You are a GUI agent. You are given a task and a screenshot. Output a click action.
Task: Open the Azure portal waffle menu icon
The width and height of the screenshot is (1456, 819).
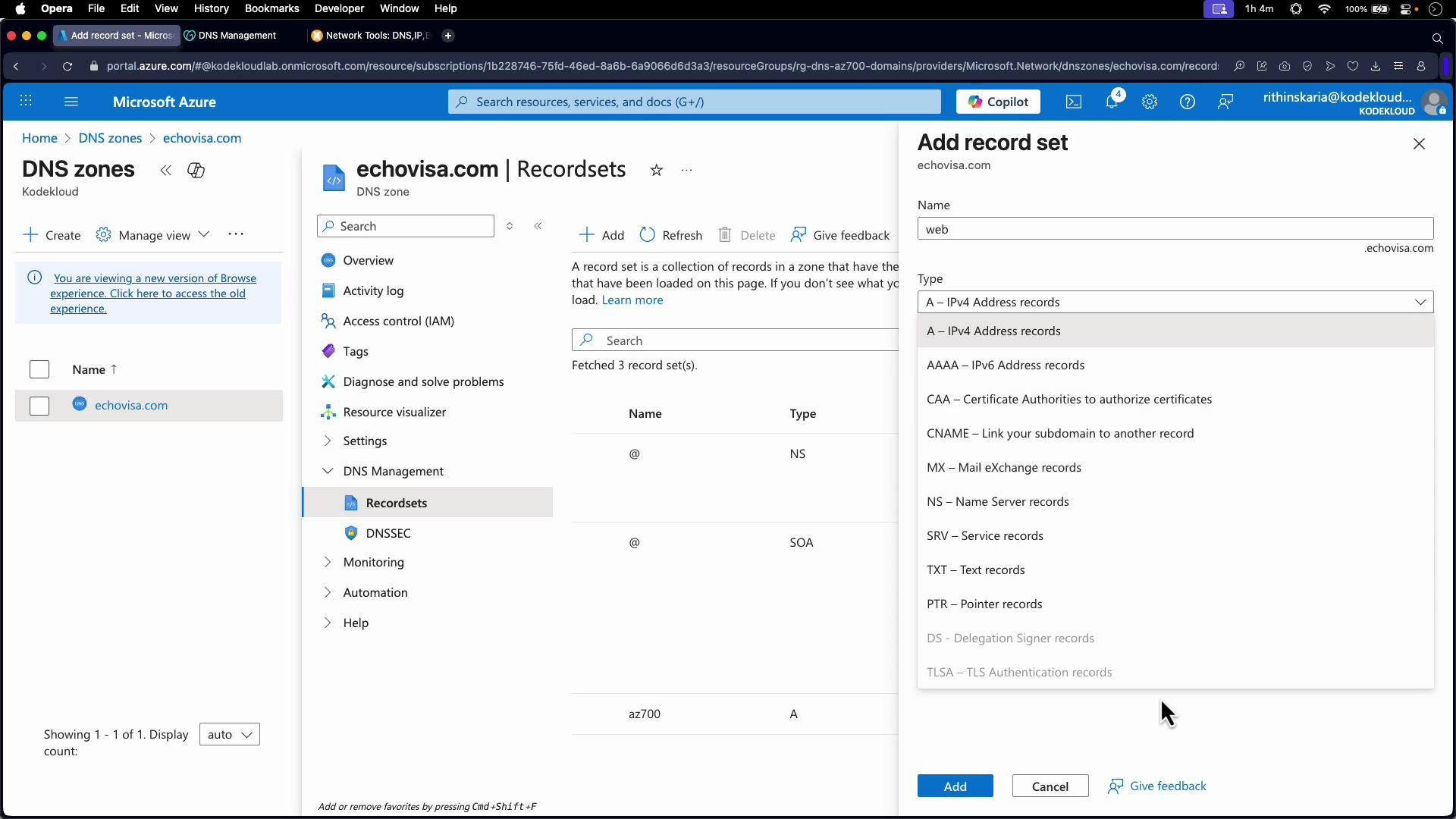pos(26,101)
